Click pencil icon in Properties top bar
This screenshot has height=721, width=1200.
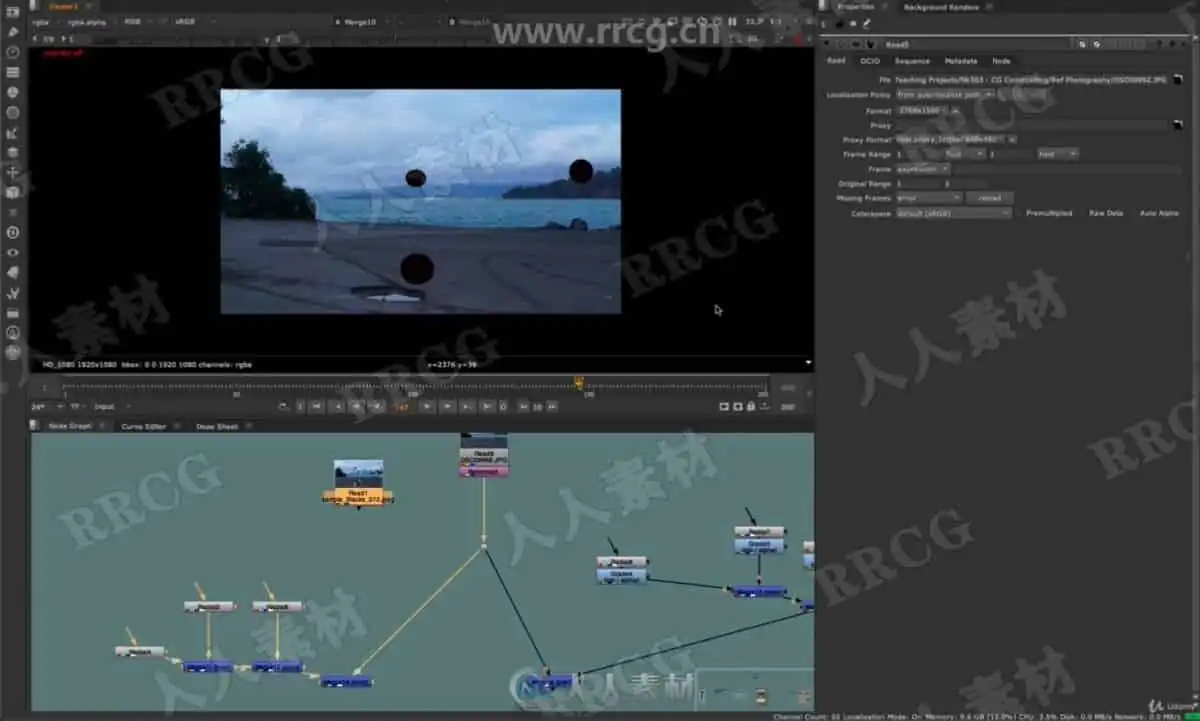coord(867,24)
